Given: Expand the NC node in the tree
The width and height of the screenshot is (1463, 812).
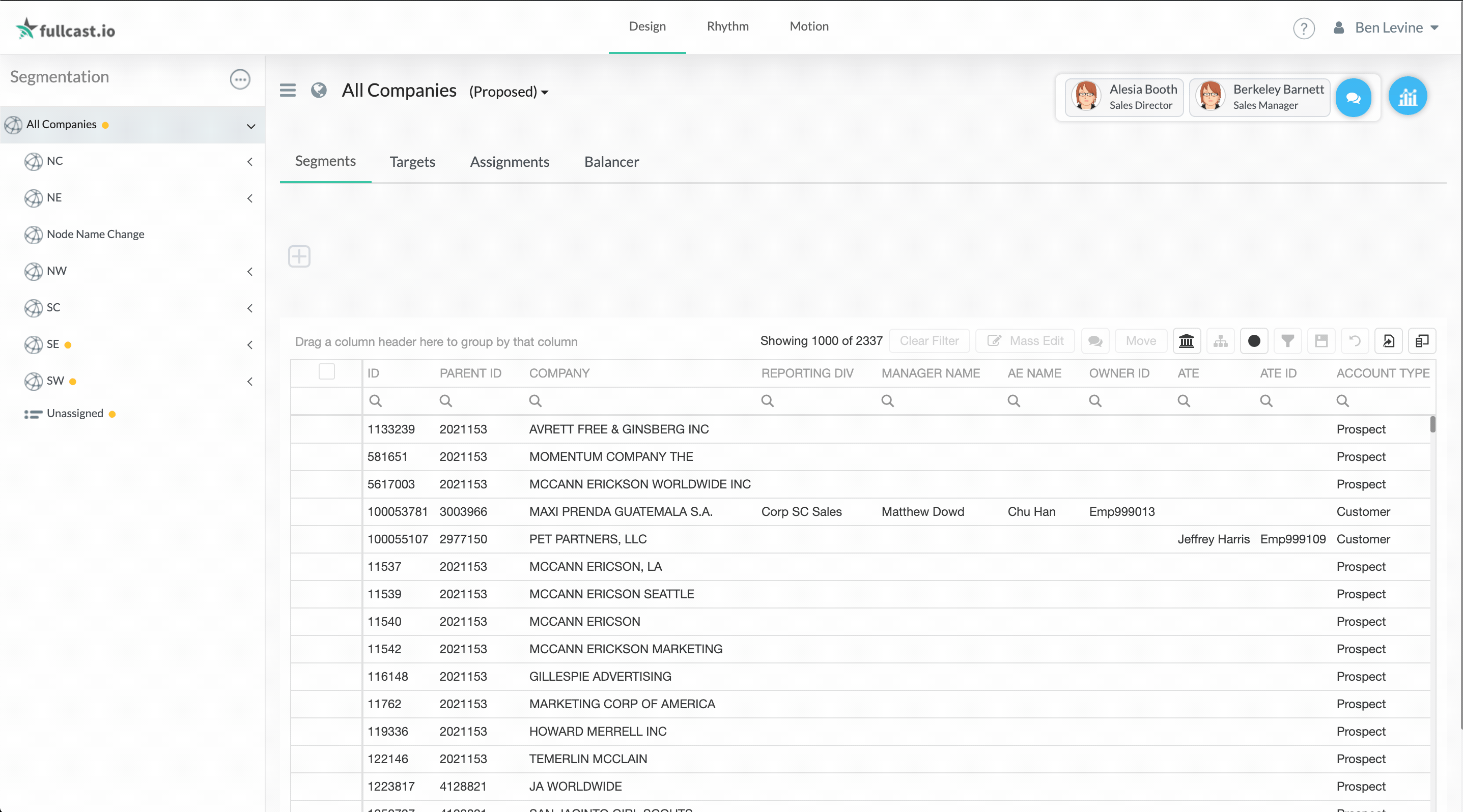Looking at the screenshot, I should tap(250, 162).
